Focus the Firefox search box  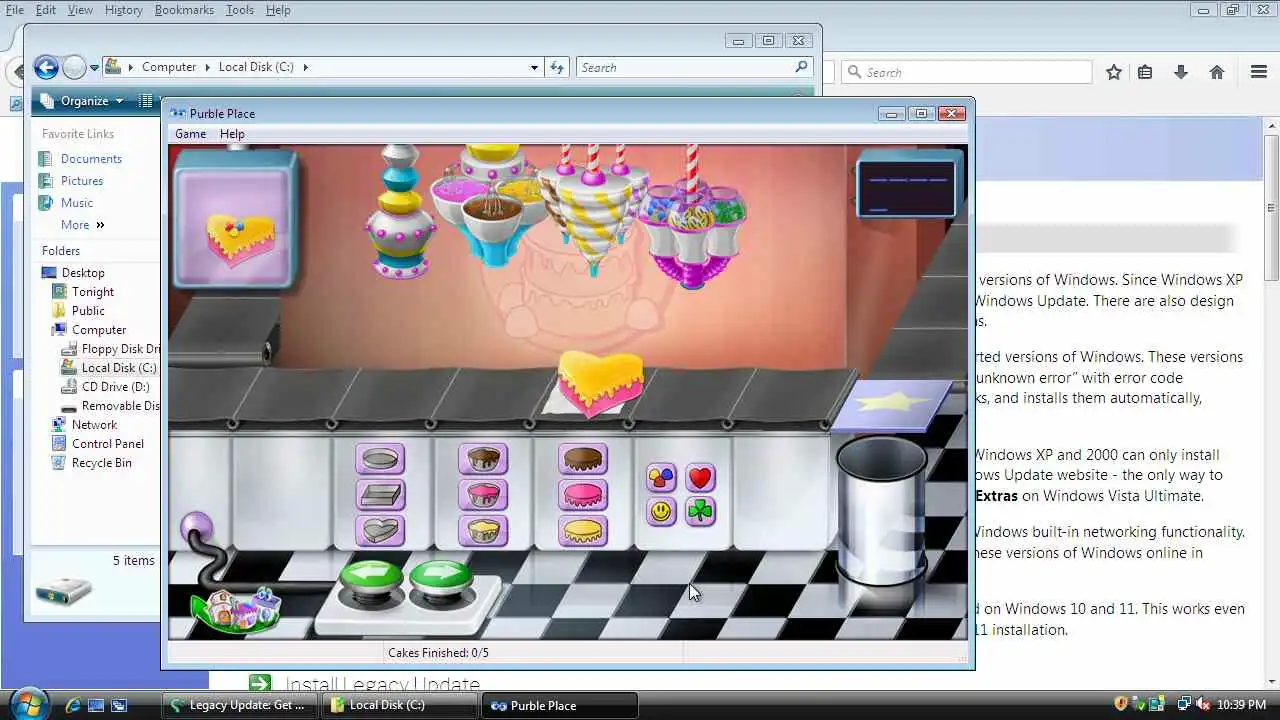pos(967,72)
